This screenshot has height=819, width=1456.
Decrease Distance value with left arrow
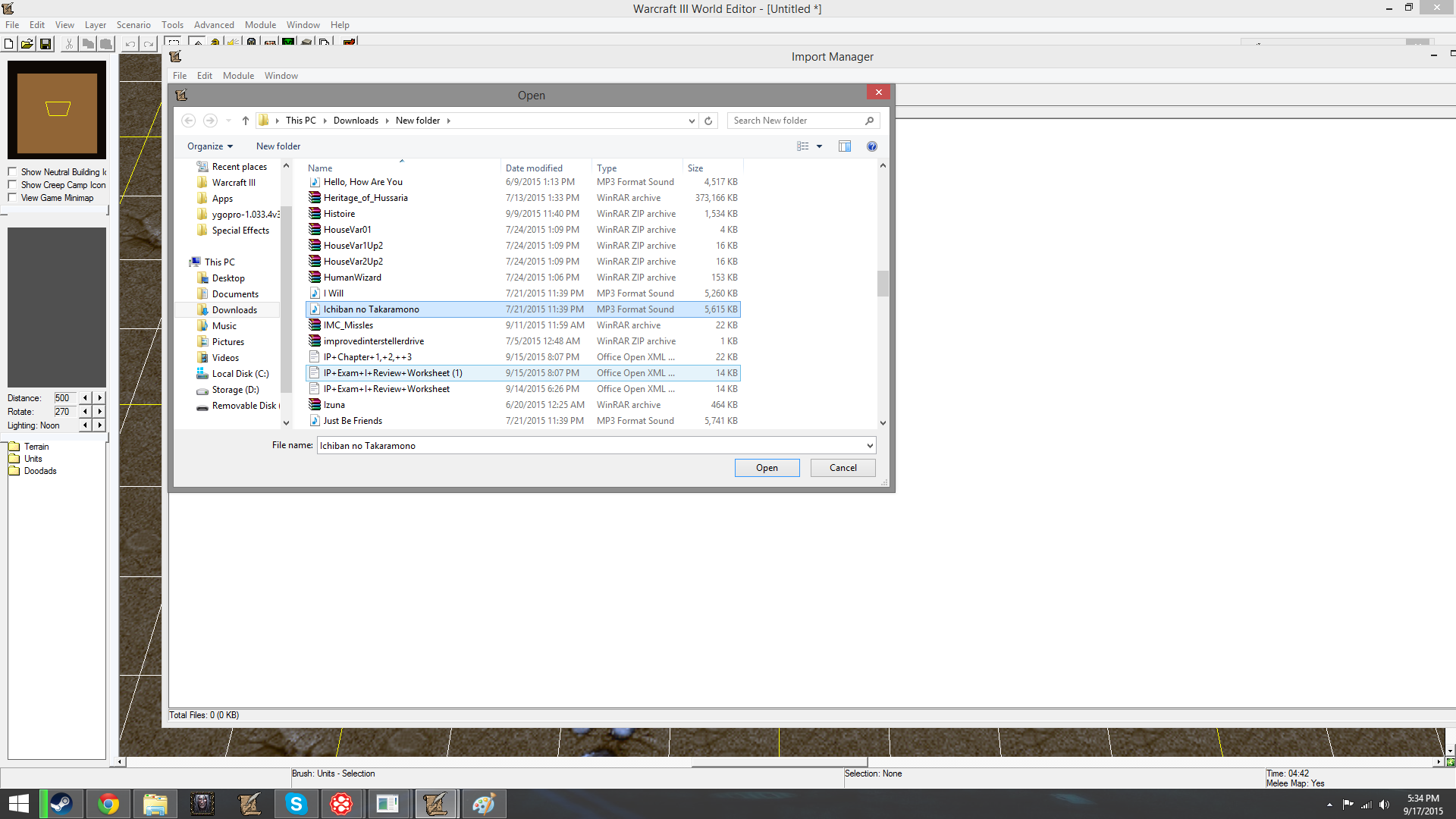coord(86,398)
